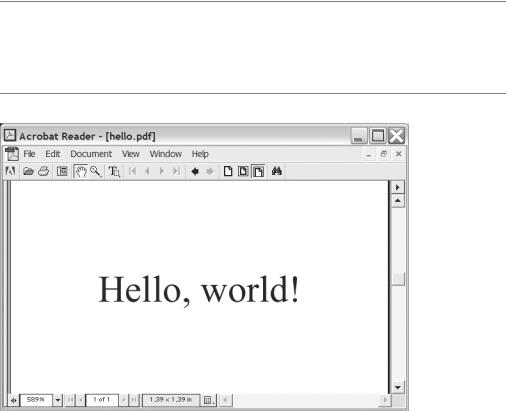Viewport: 506px width, 411px height.
Task: Click the arrow button above the vertical scrollbar
Action: pyautogui.click(x=398, y=187)
